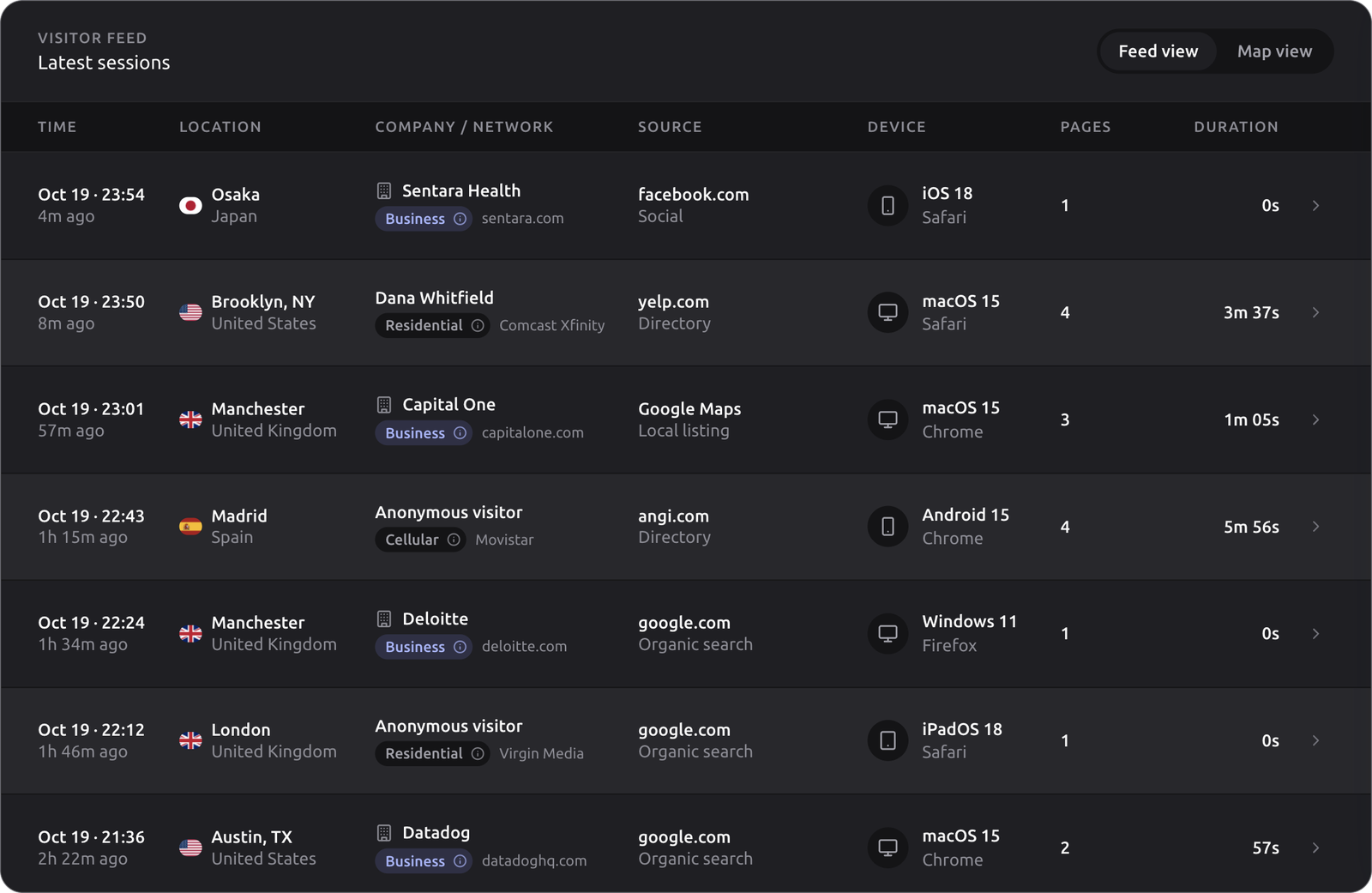Viewport: 1372px width, 893px height.
Task: Click the Business badge in the Deloitte row
Action: [x=424, y=647]
